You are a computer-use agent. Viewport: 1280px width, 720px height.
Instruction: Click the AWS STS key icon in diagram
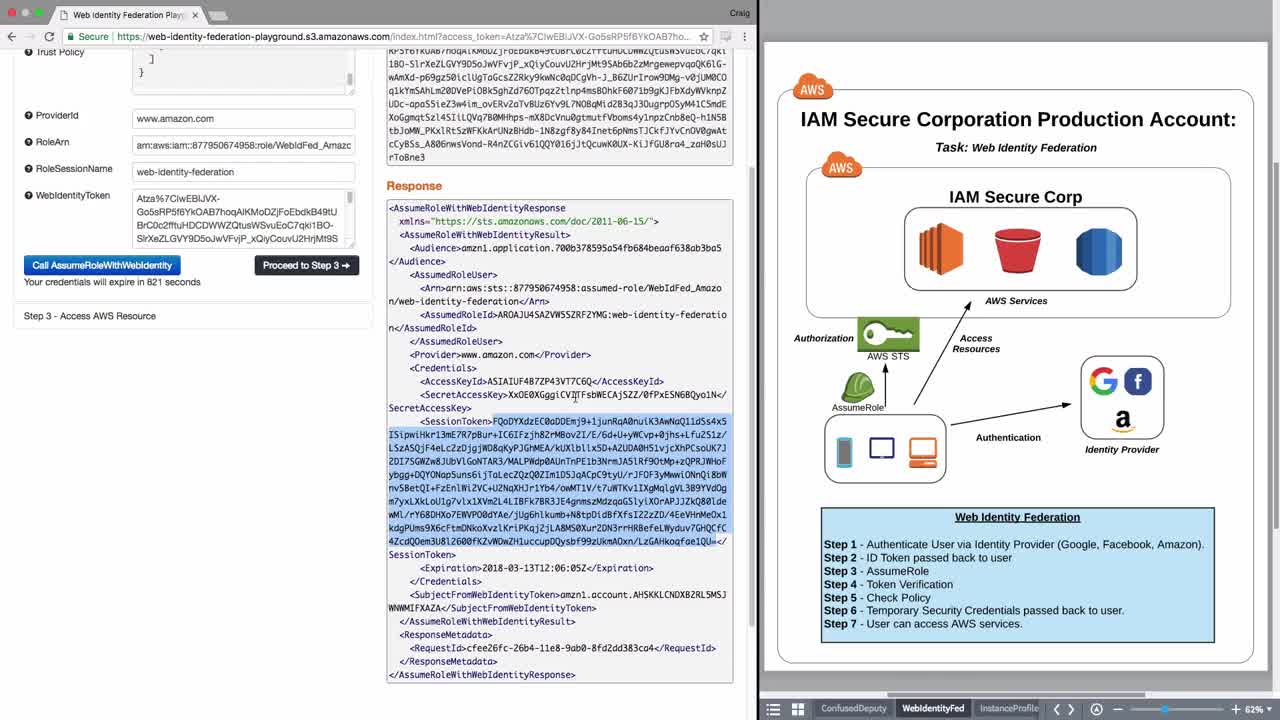888,334
